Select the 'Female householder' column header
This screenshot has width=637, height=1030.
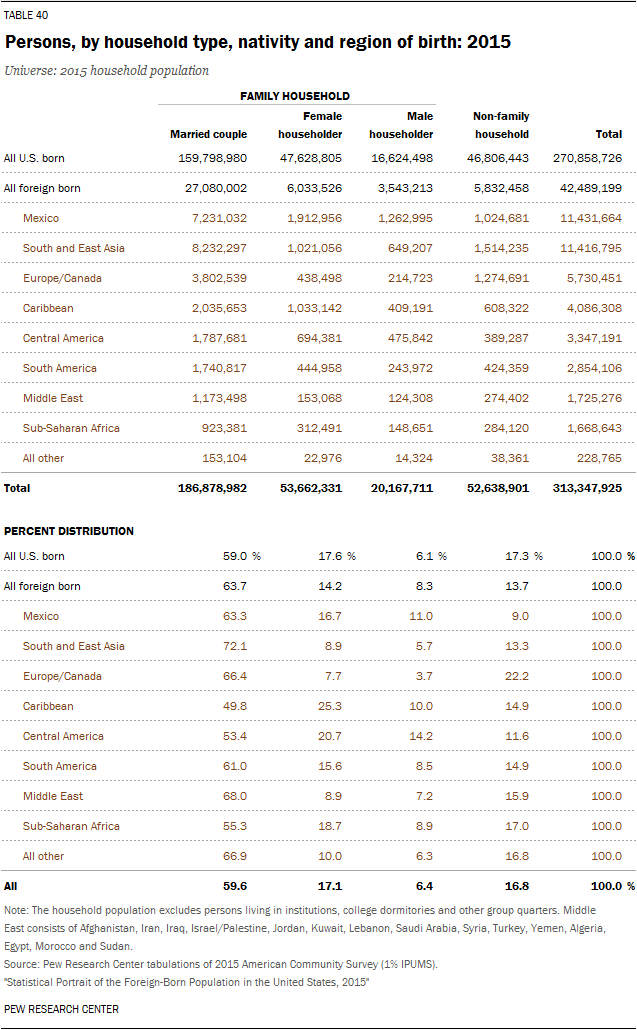point(309,125)
